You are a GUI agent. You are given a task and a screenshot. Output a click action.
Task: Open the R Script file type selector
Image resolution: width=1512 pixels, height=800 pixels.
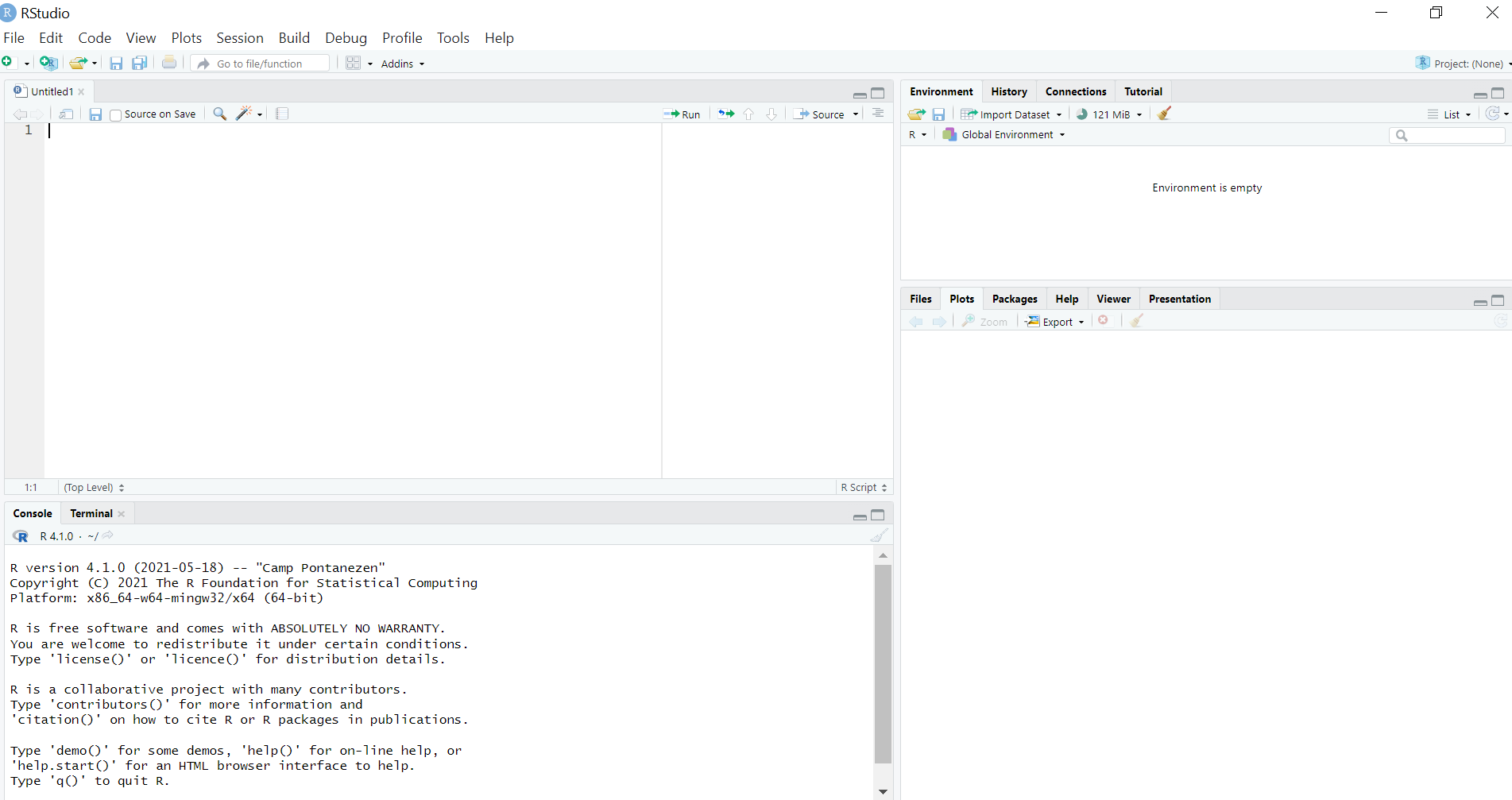[864, 487]
